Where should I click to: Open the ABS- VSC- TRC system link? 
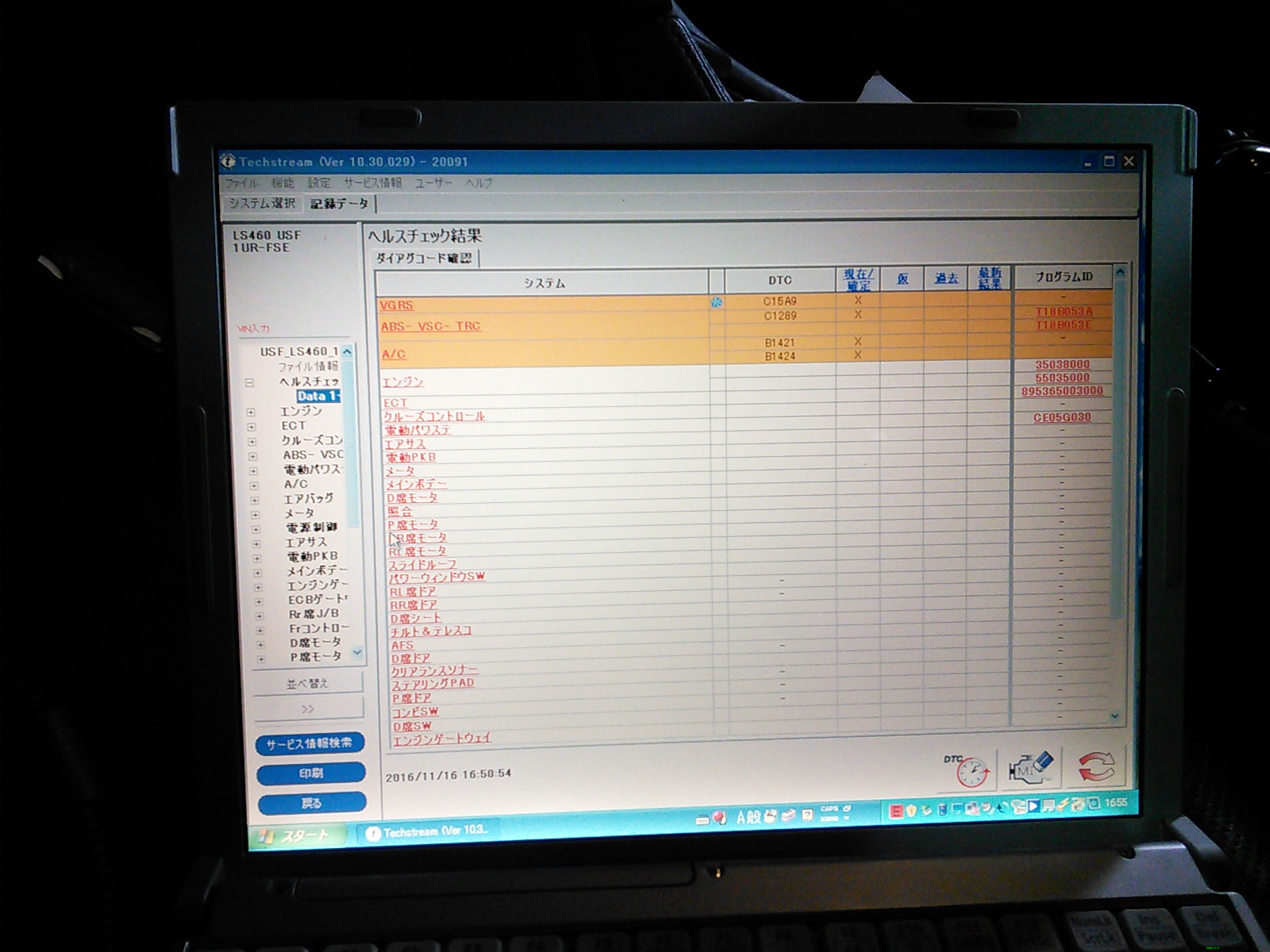(x=430, y=326)
